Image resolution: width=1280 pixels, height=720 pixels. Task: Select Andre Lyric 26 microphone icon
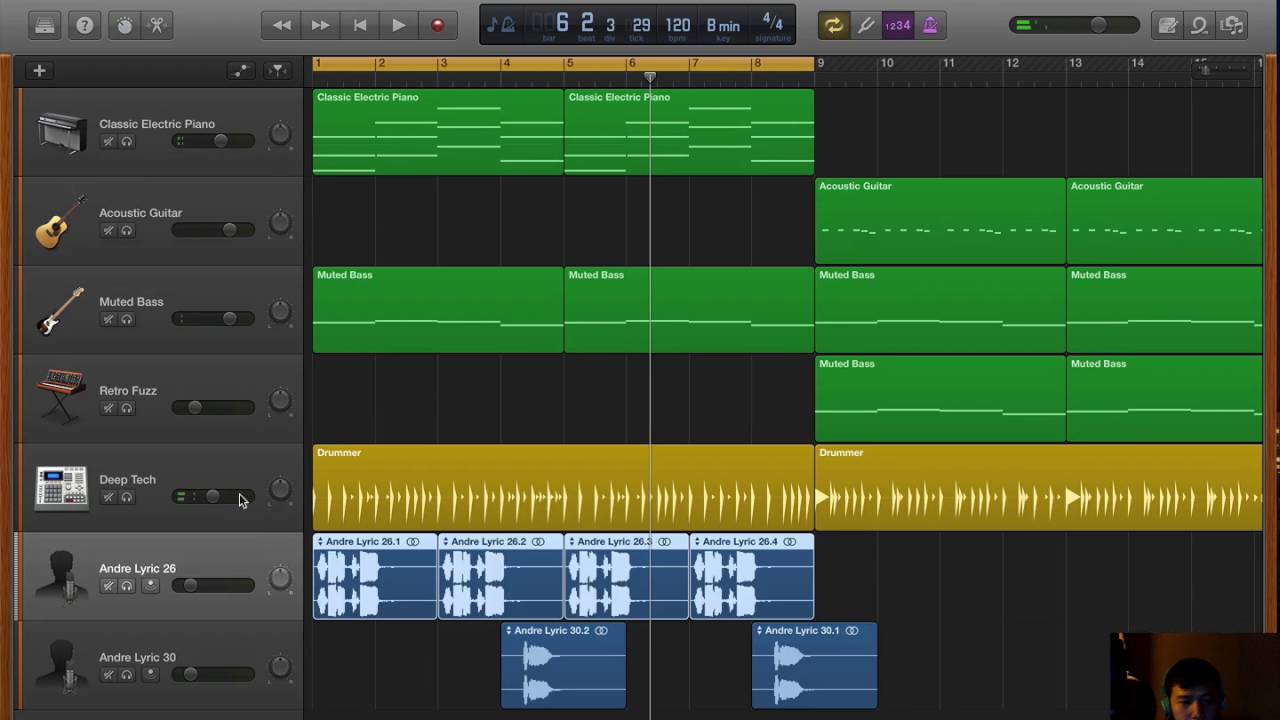pyautogui.click(x=61, y=577)
